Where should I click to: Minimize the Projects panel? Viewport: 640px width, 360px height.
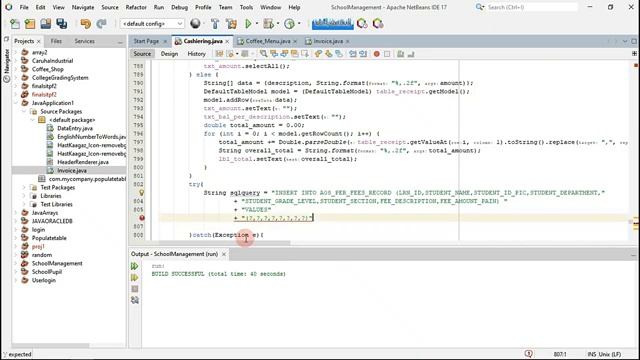pyautogui.click(x=120, y=42)
